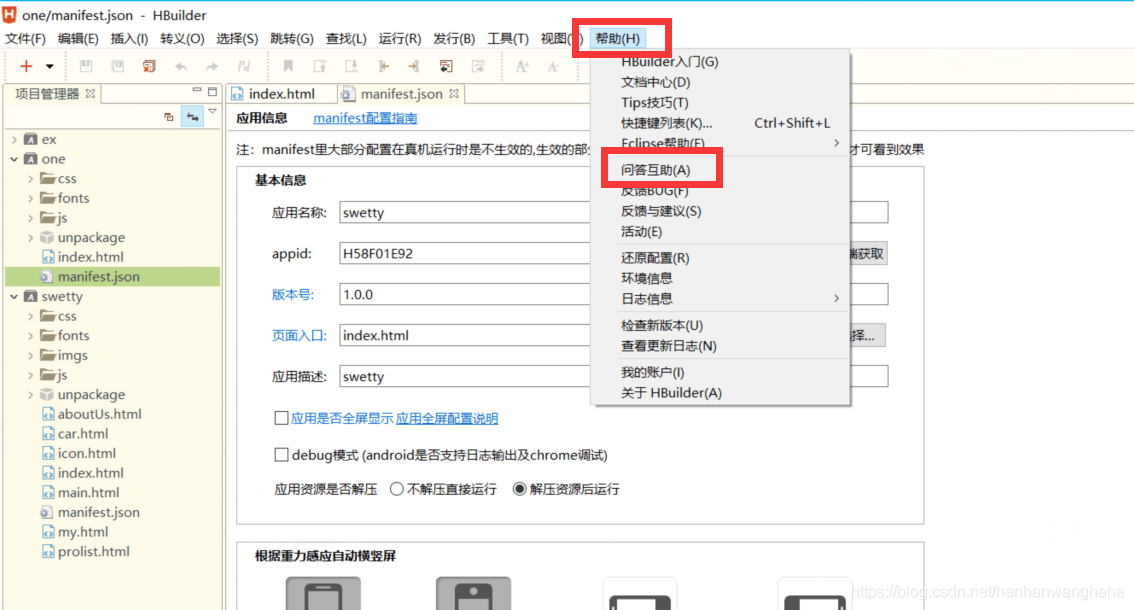Click the next annotation (down arrow) icon
Screen dimensions: 1134x610
[x=351, y=67]
